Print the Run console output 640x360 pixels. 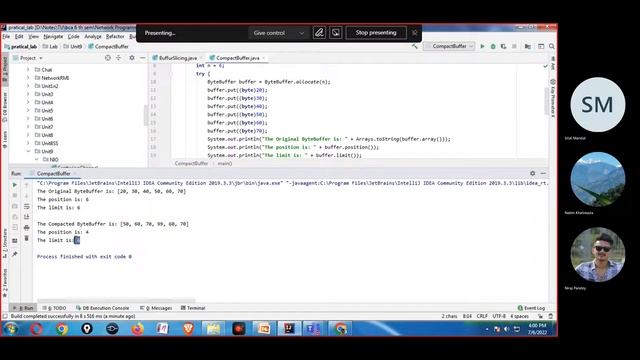[x=27, y=227]
